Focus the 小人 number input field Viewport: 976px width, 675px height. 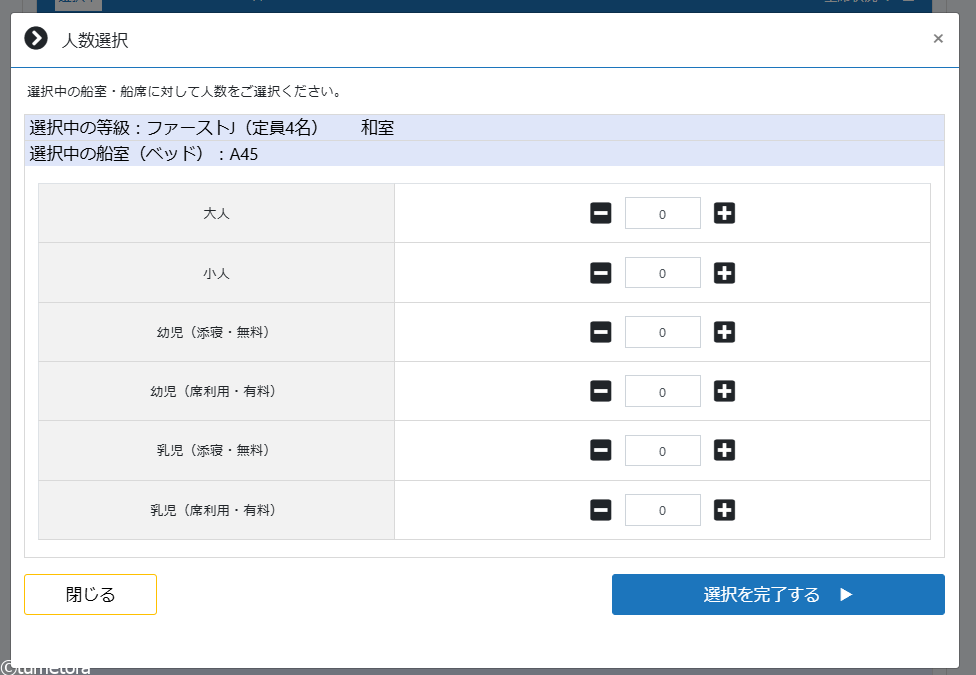click(662, 273)
